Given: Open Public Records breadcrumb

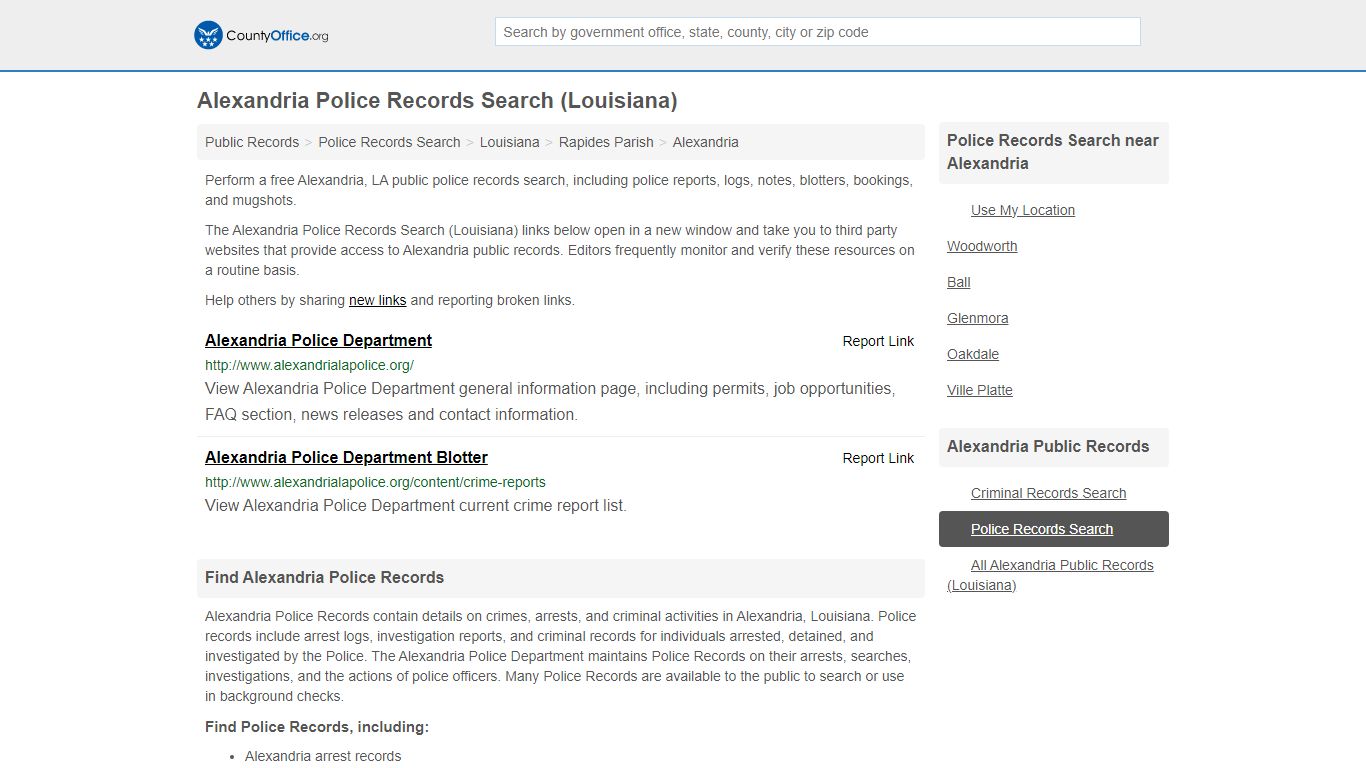Looking at the screenshot, I should (x=252, y=142).
